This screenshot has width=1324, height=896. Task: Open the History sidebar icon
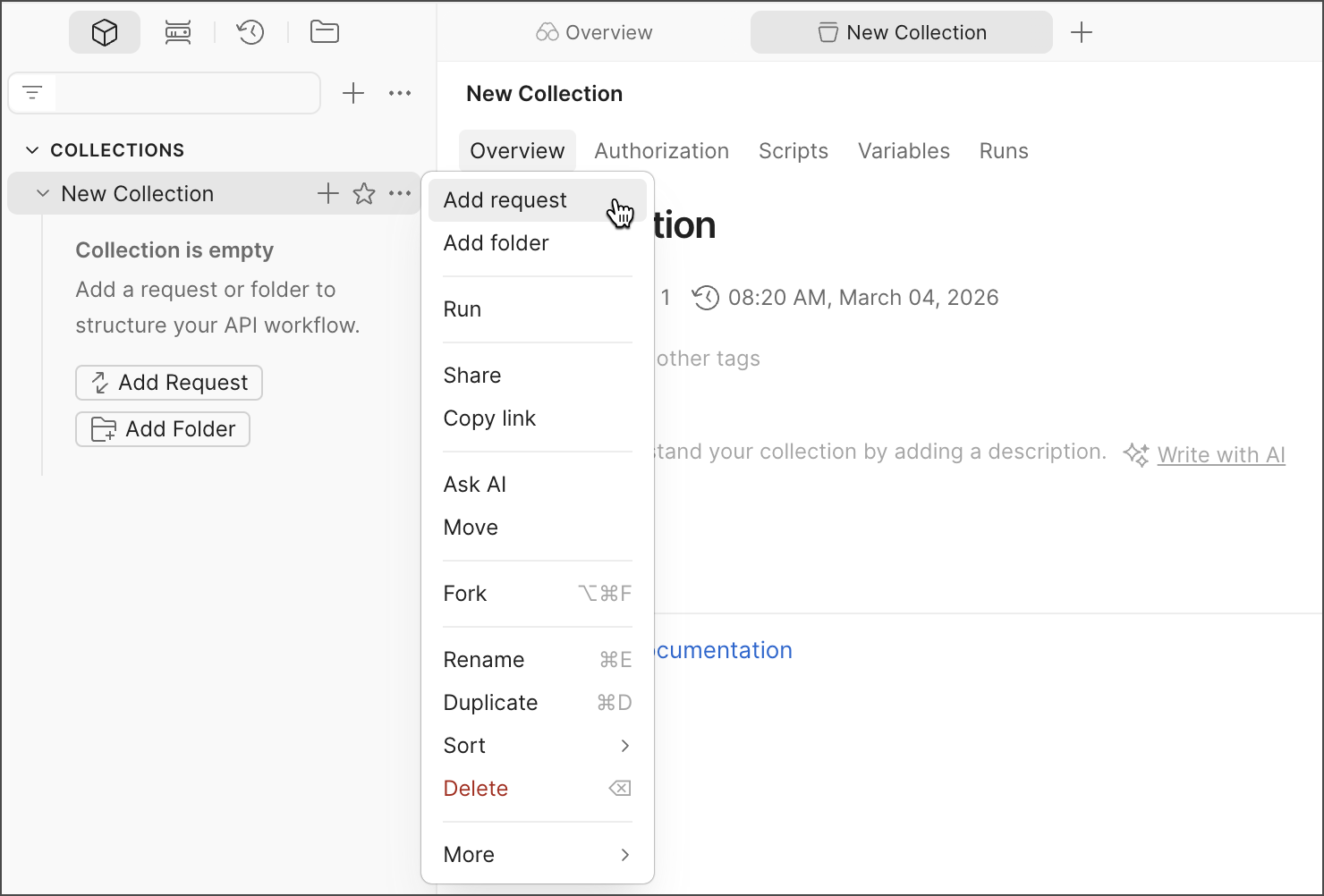[x=250, y=33]
